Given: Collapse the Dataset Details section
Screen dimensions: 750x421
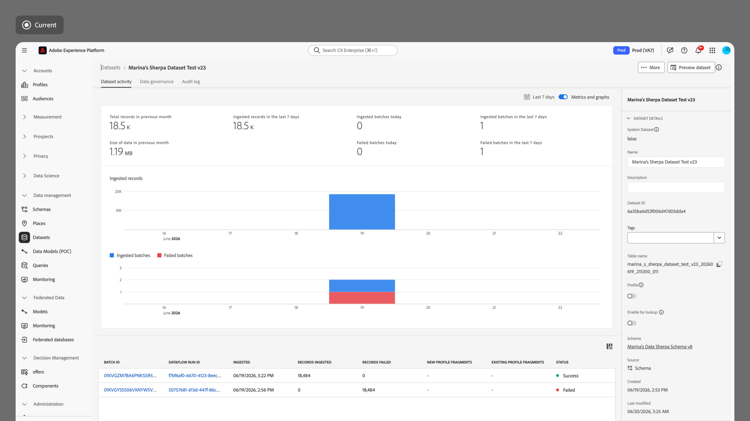Looking at the screenshot, I should tap(629, 118).
